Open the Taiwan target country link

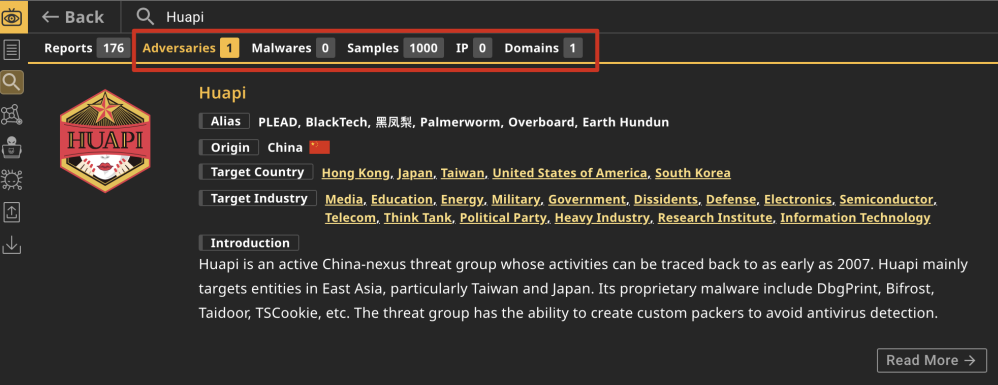coord(463,173)
